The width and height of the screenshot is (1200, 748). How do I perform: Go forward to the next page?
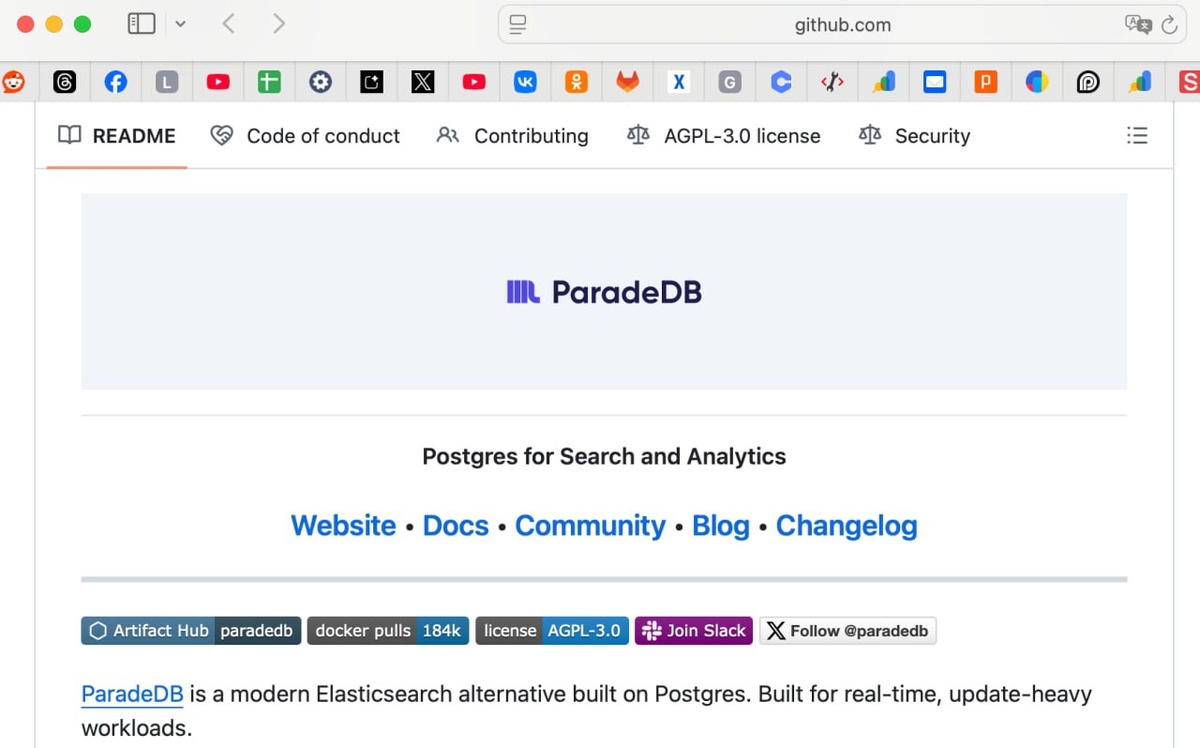279,24
